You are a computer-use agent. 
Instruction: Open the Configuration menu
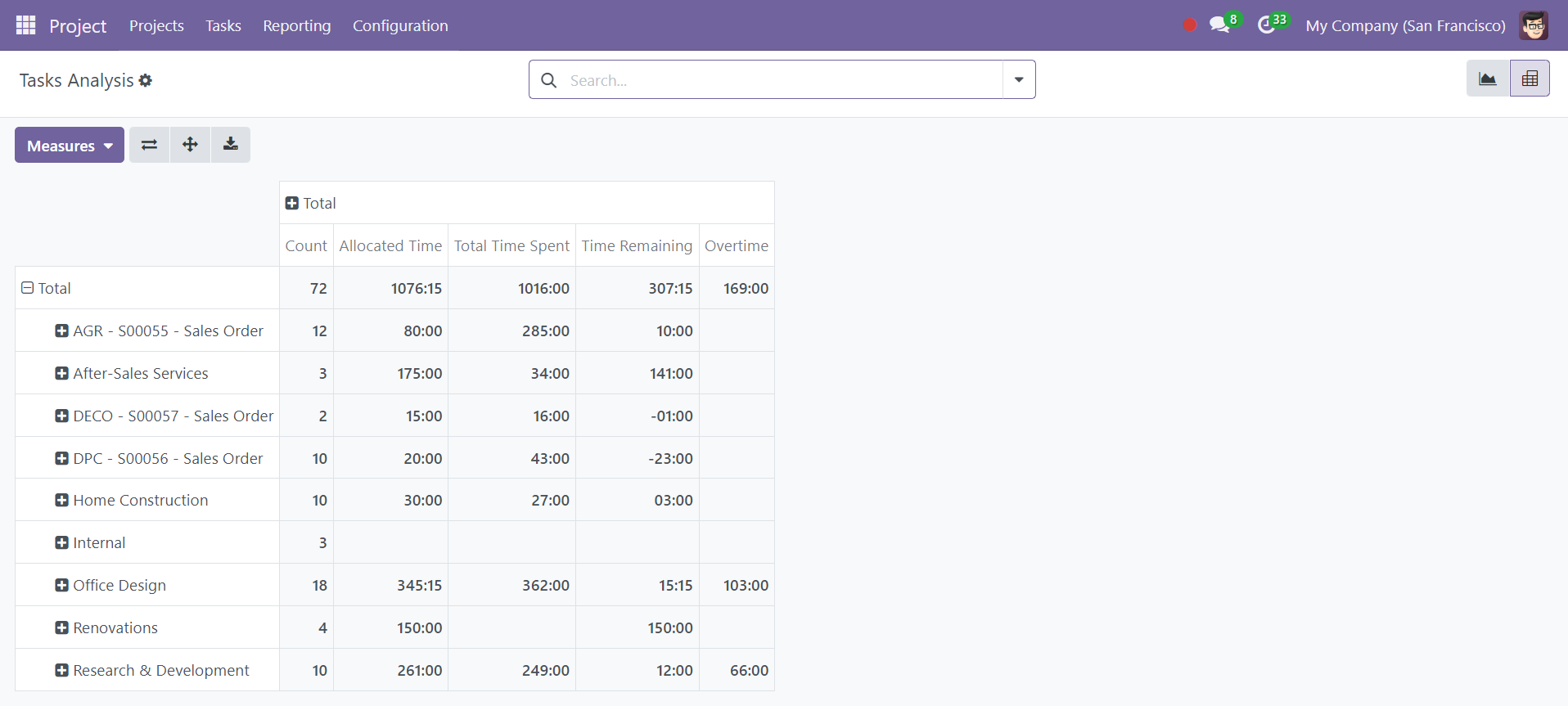click(400, 26)
